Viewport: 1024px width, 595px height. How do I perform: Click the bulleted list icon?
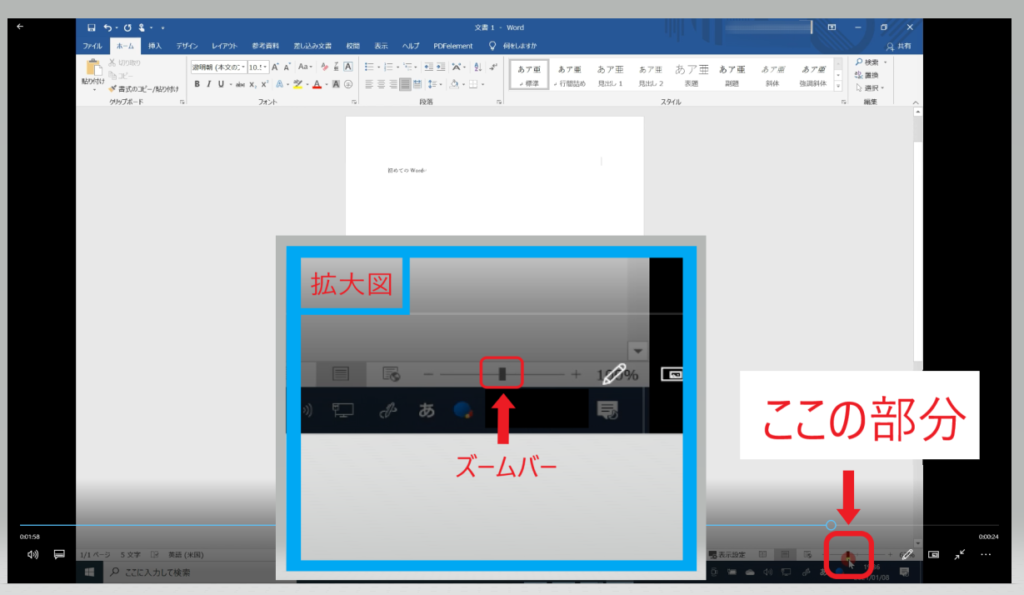[x=369, y=67]
